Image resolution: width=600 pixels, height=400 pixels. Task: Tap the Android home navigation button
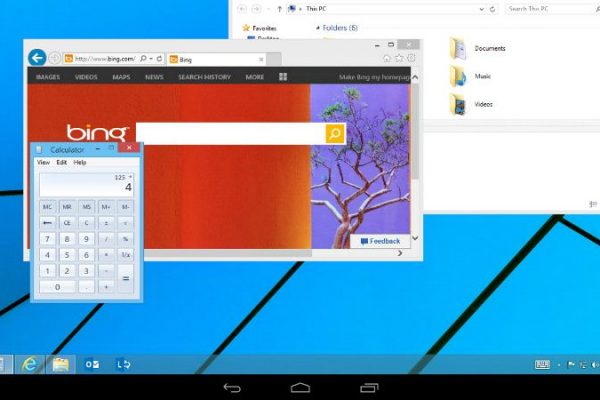[300, 388]
